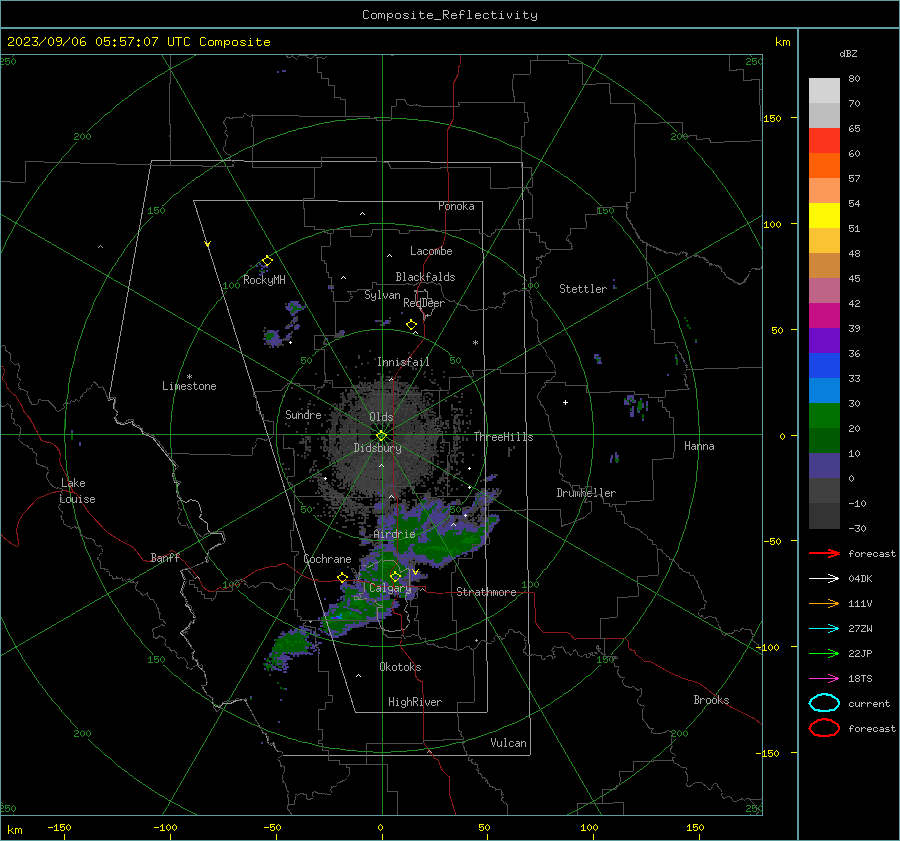Click the Innisfail town label
Image resolution: width=900 pixels, height=841 pixels.
tap(403, 362)
